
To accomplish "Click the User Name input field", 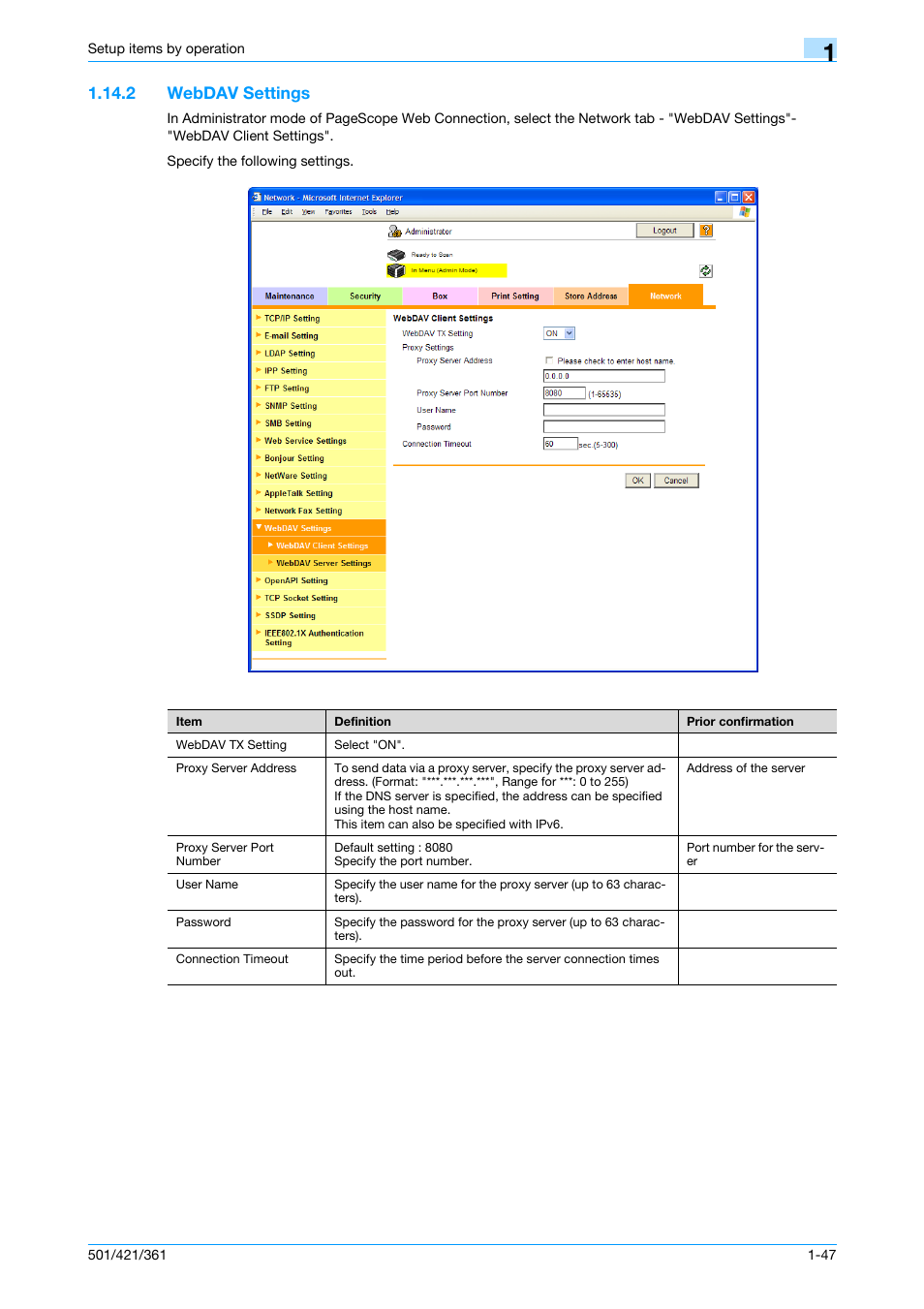I will (x=604, y=410).
